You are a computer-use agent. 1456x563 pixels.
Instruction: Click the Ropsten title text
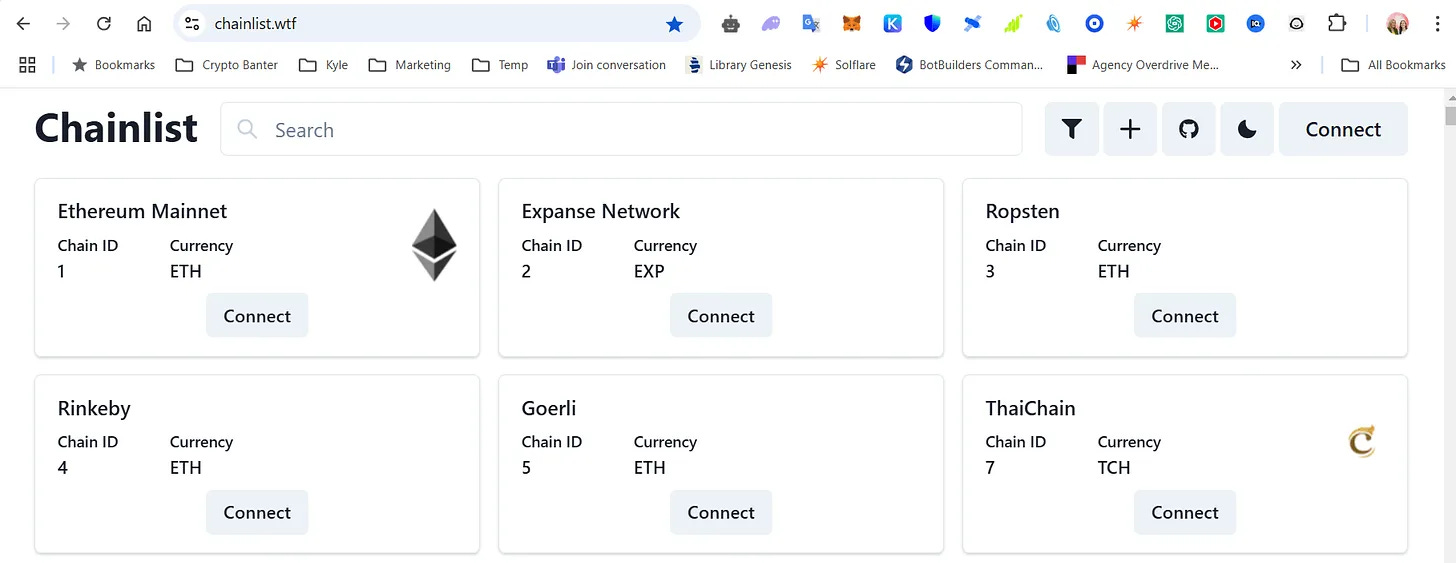(x=1022, y=211)
